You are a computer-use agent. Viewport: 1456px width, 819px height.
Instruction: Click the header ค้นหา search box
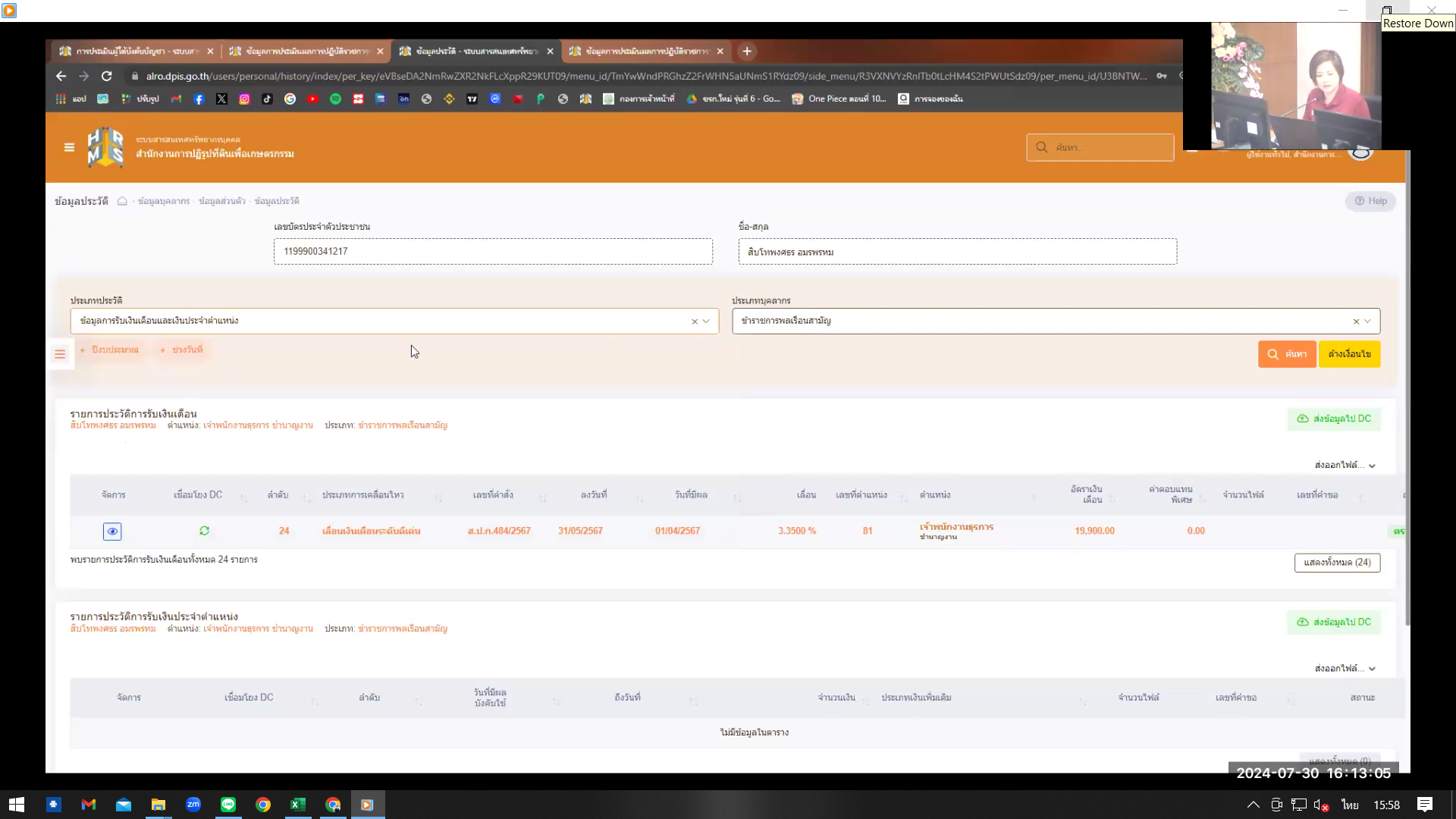pyautogui.click(x=1100, y=147)
